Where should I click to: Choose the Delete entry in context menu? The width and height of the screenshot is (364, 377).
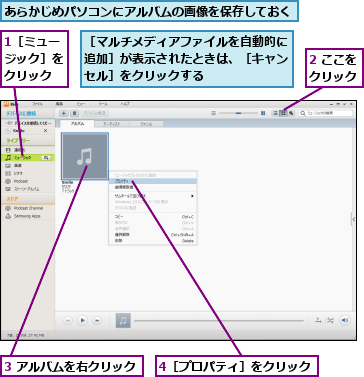153,241
